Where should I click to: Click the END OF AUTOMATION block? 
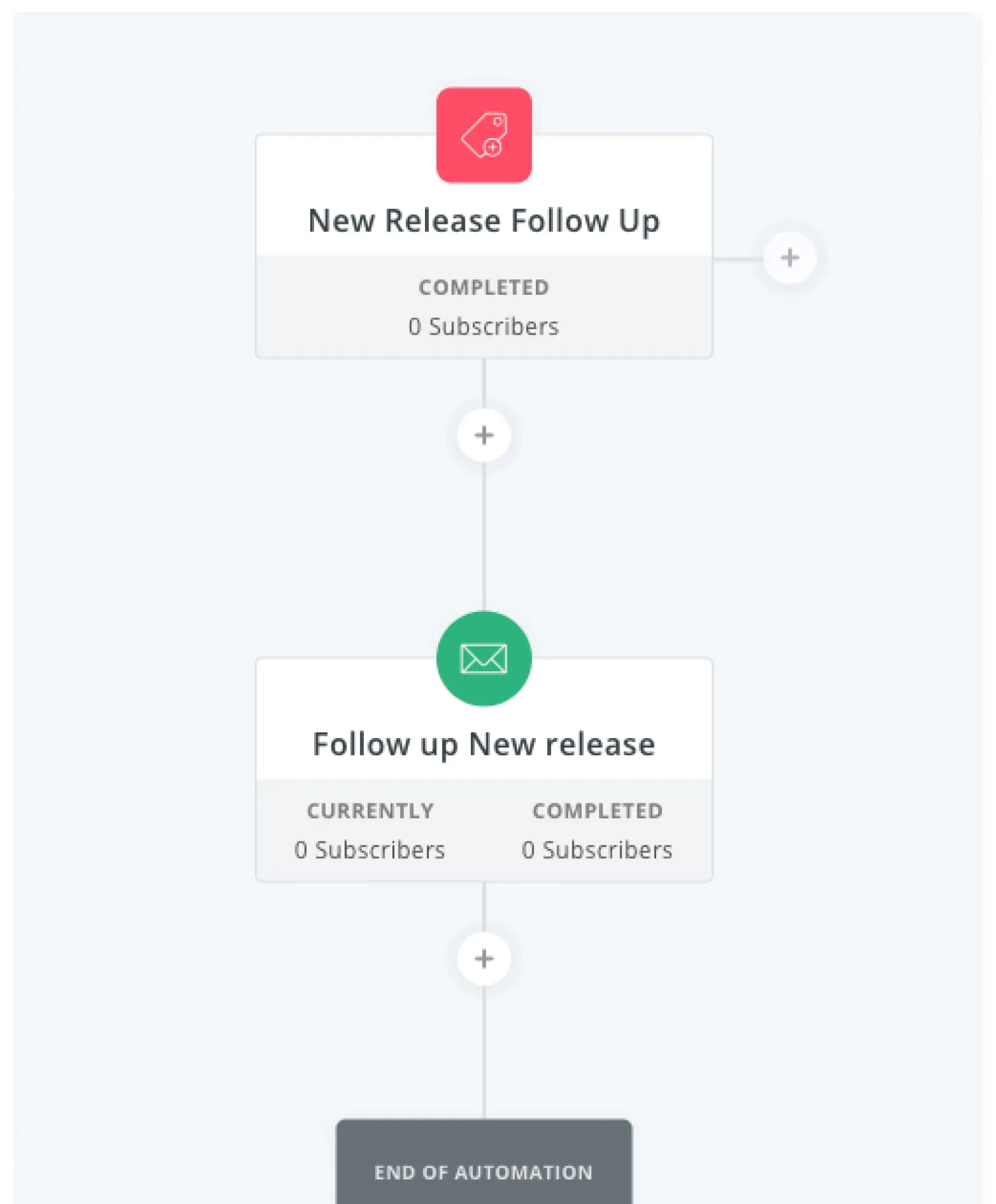pyautogui.click(x=484, y=1172)
